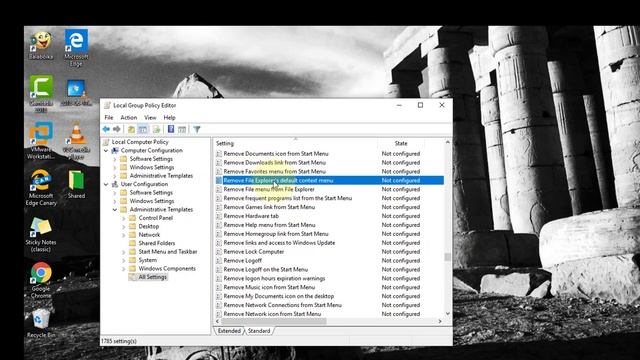Screen dimensions: 640x360
Task: Click the Back arrow in the toolbar
Action: tap(106, 129)
